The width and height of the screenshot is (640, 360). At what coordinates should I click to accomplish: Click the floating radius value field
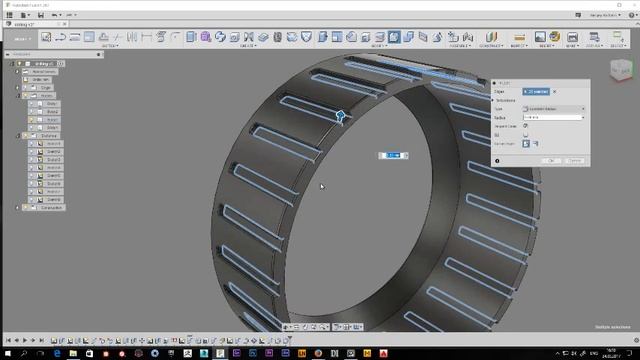coord(393,156)
